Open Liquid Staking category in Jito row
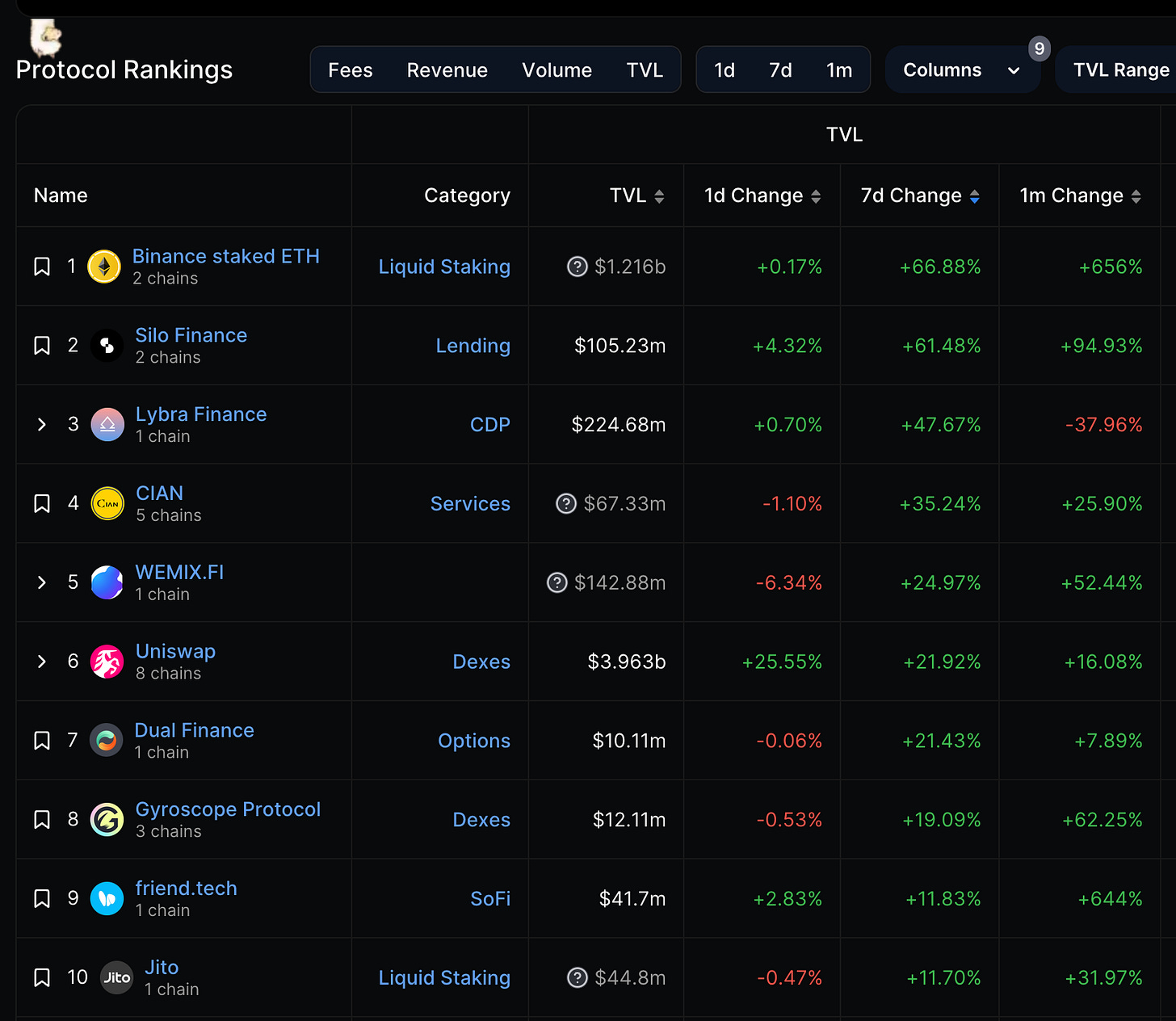 (444, 977)
